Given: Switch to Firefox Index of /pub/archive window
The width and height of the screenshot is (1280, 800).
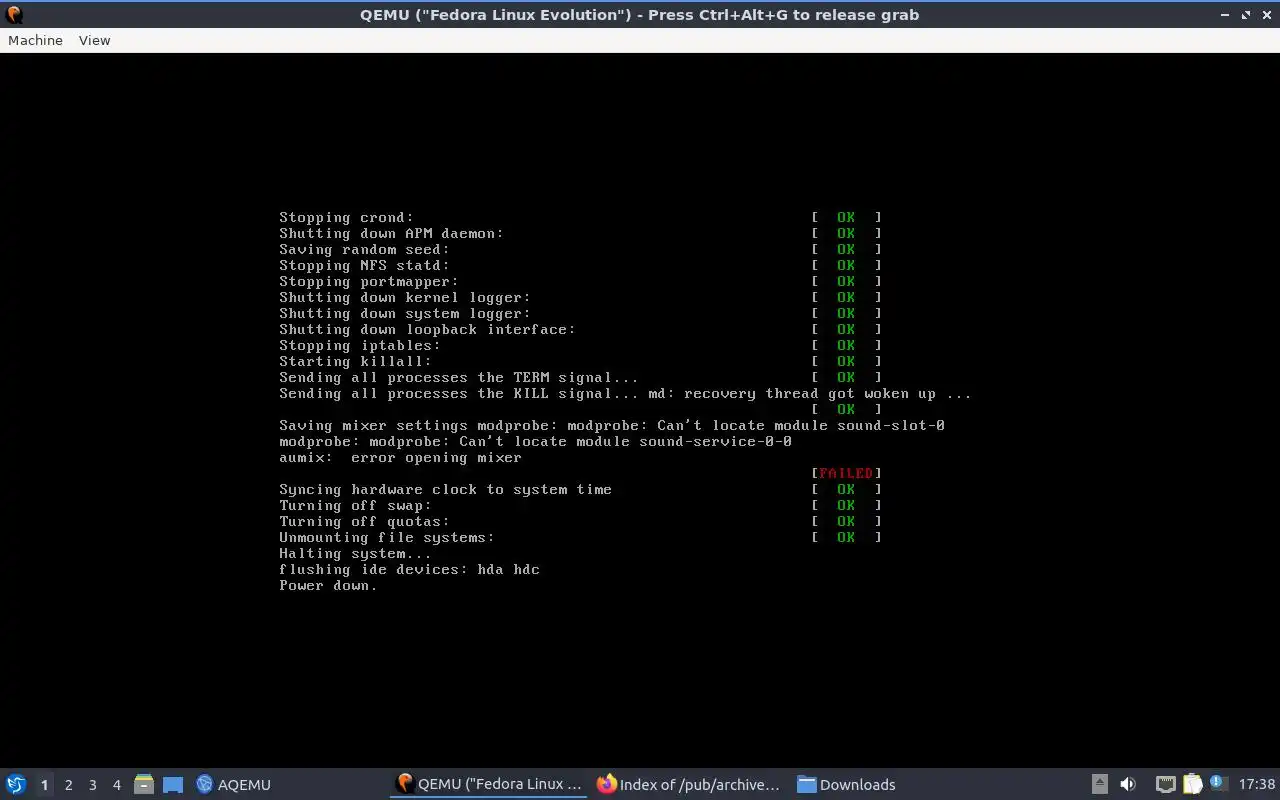Looking at the screenshot, I should tap(688, 784).
